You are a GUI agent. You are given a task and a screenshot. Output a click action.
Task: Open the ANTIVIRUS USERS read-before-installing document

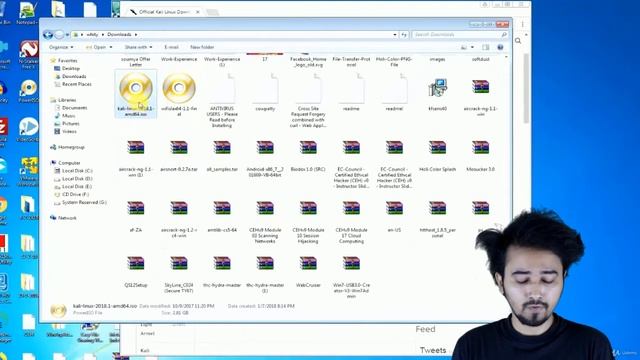coord(222,100)
